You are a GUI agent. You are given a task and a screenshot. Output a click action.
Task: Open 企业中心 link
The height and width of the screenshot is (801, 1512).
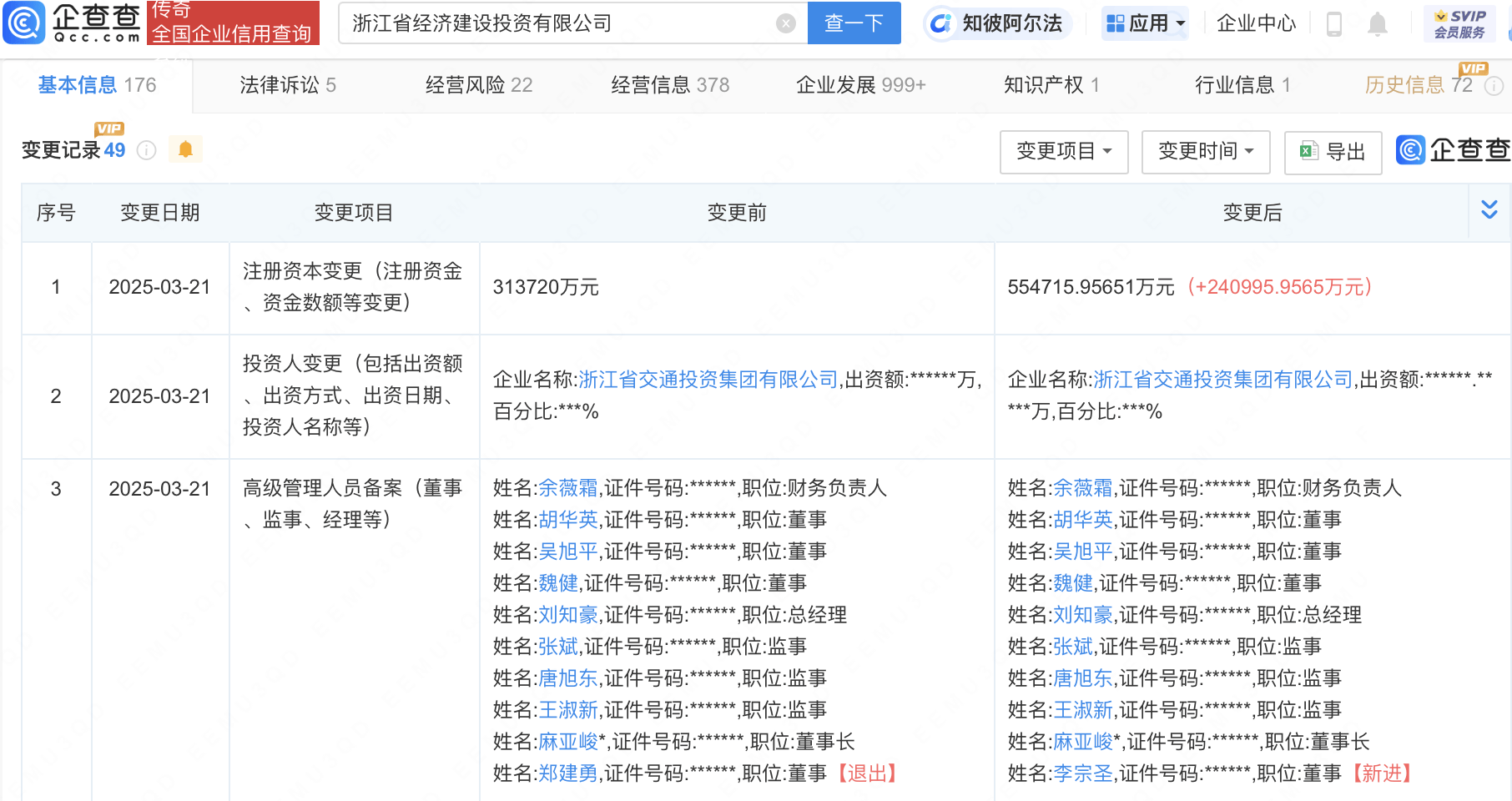1256,23
